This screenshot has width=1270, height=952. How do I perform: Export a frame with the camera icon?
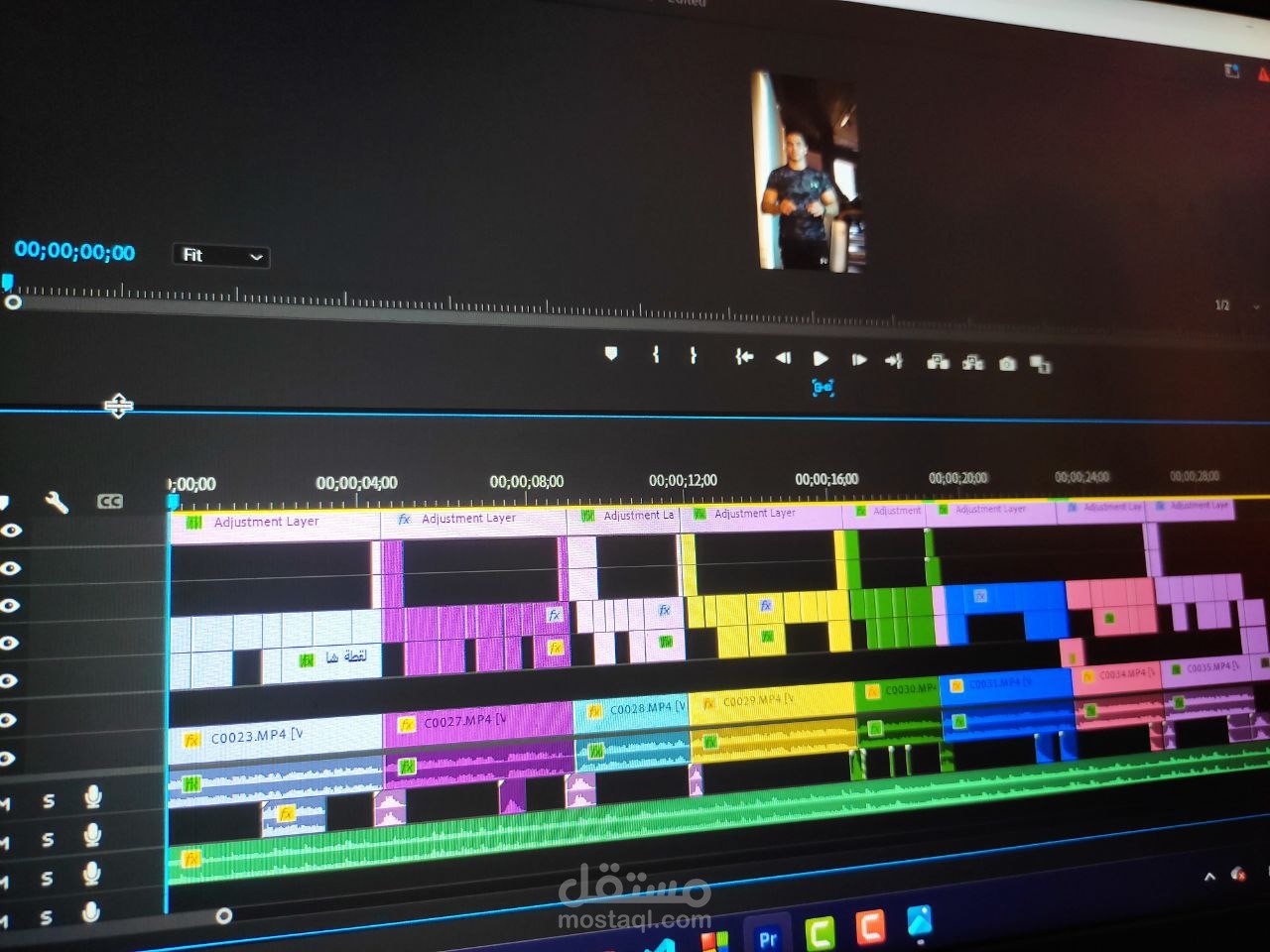(x=1007, y=364)
